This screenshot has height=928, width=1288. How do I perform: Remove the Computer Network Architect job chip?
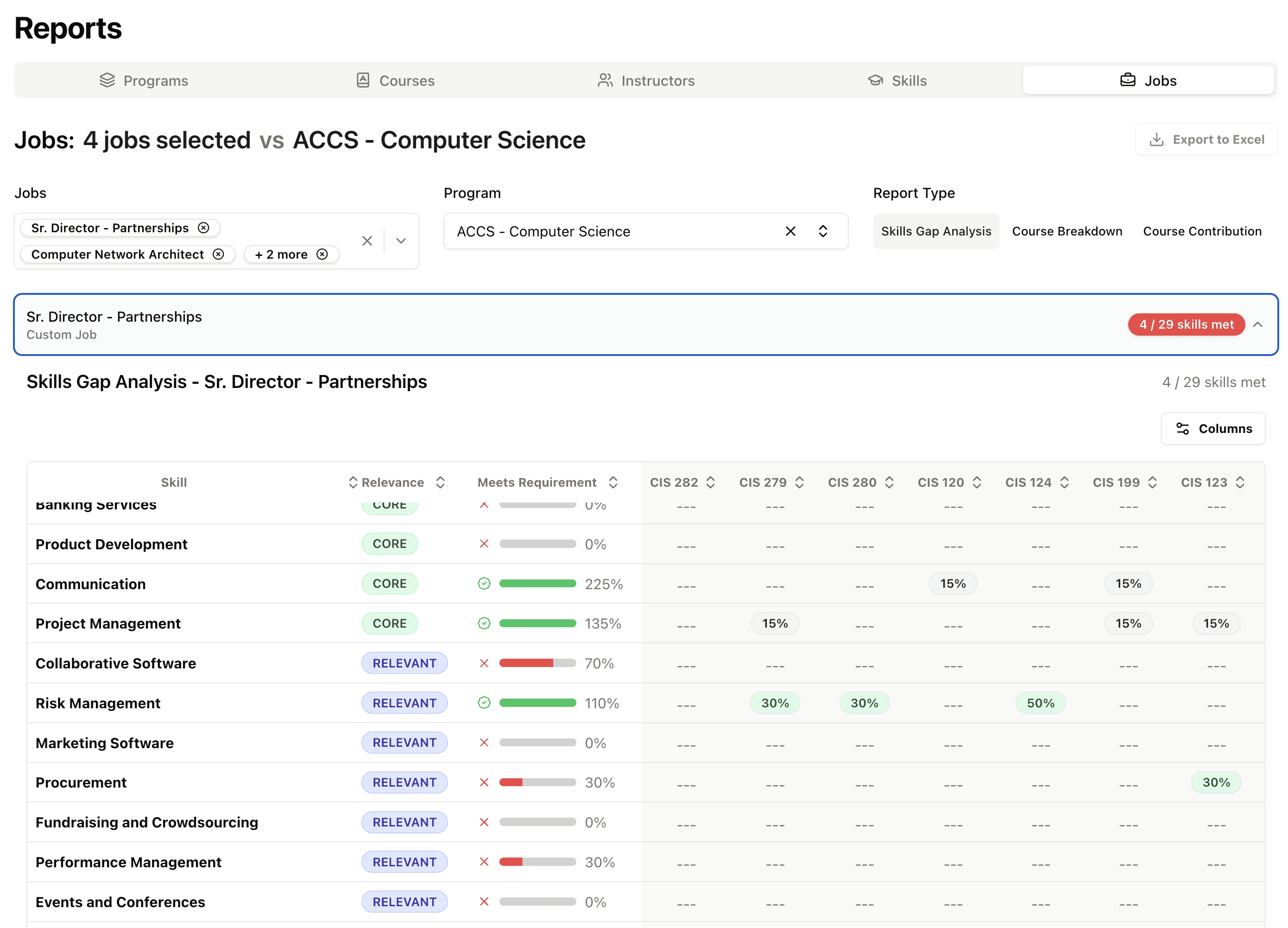(218, 254)
